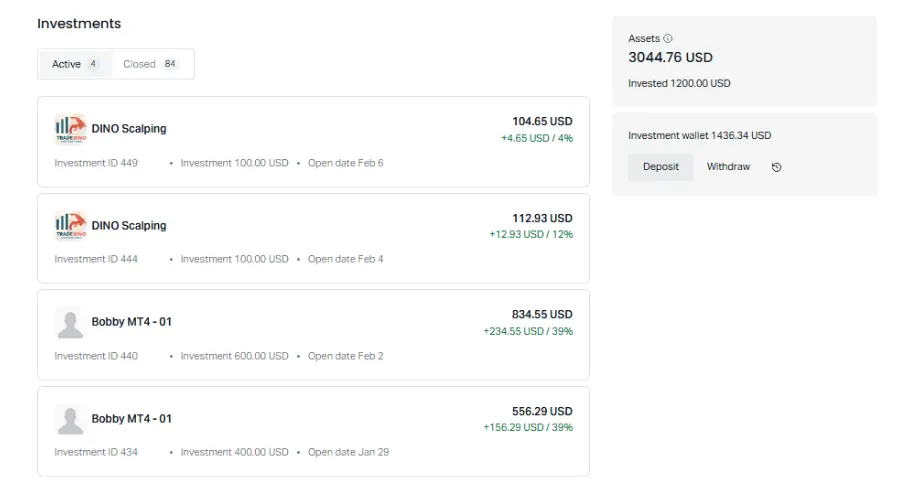Click the Investment wallet 1436.34 USD balance
Screen dimensions: 900x500
point(699,136)
